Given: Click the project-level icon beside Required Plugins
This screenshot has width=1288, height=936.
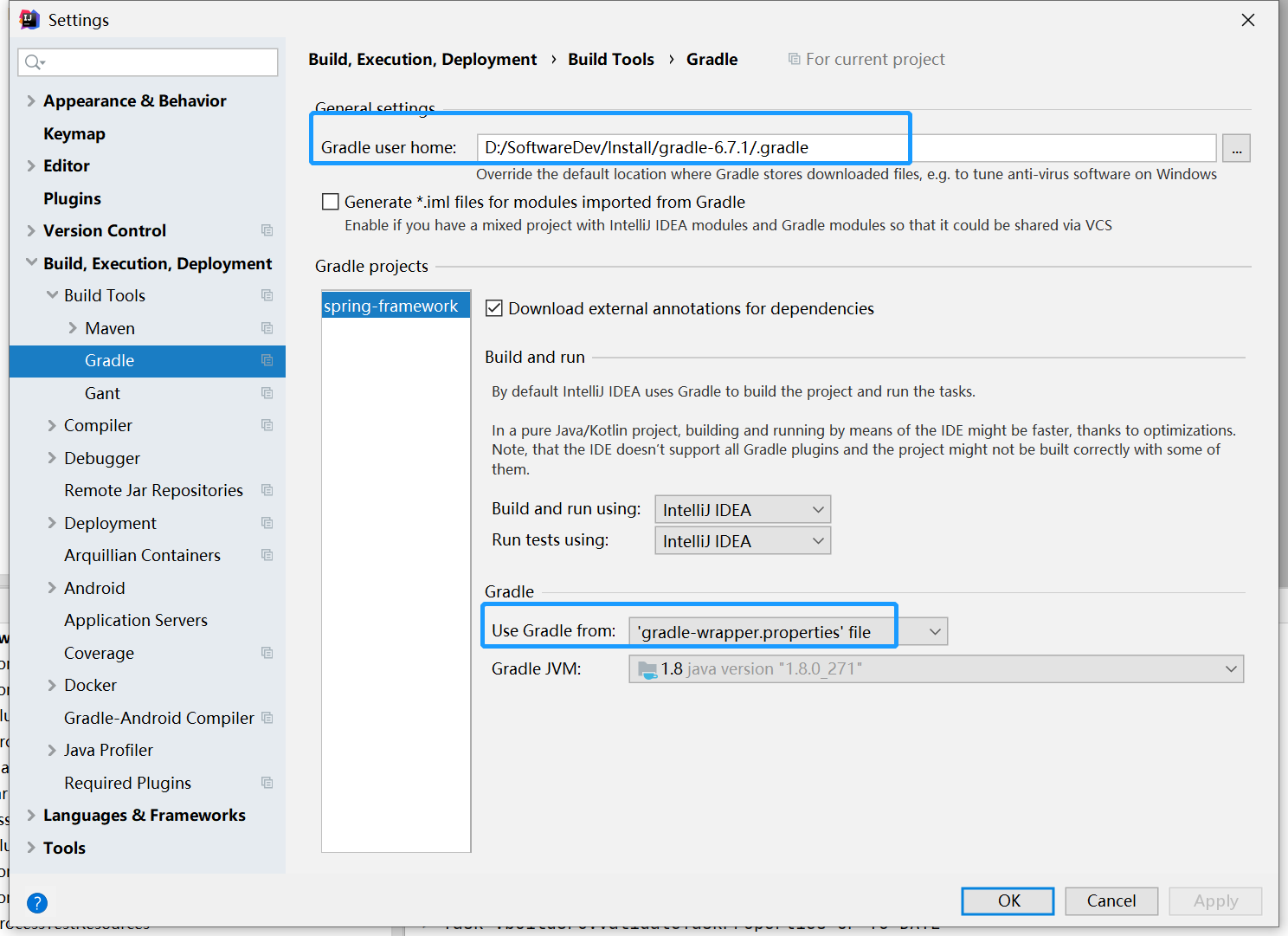Looking at the screenshot, I should 267,783.
